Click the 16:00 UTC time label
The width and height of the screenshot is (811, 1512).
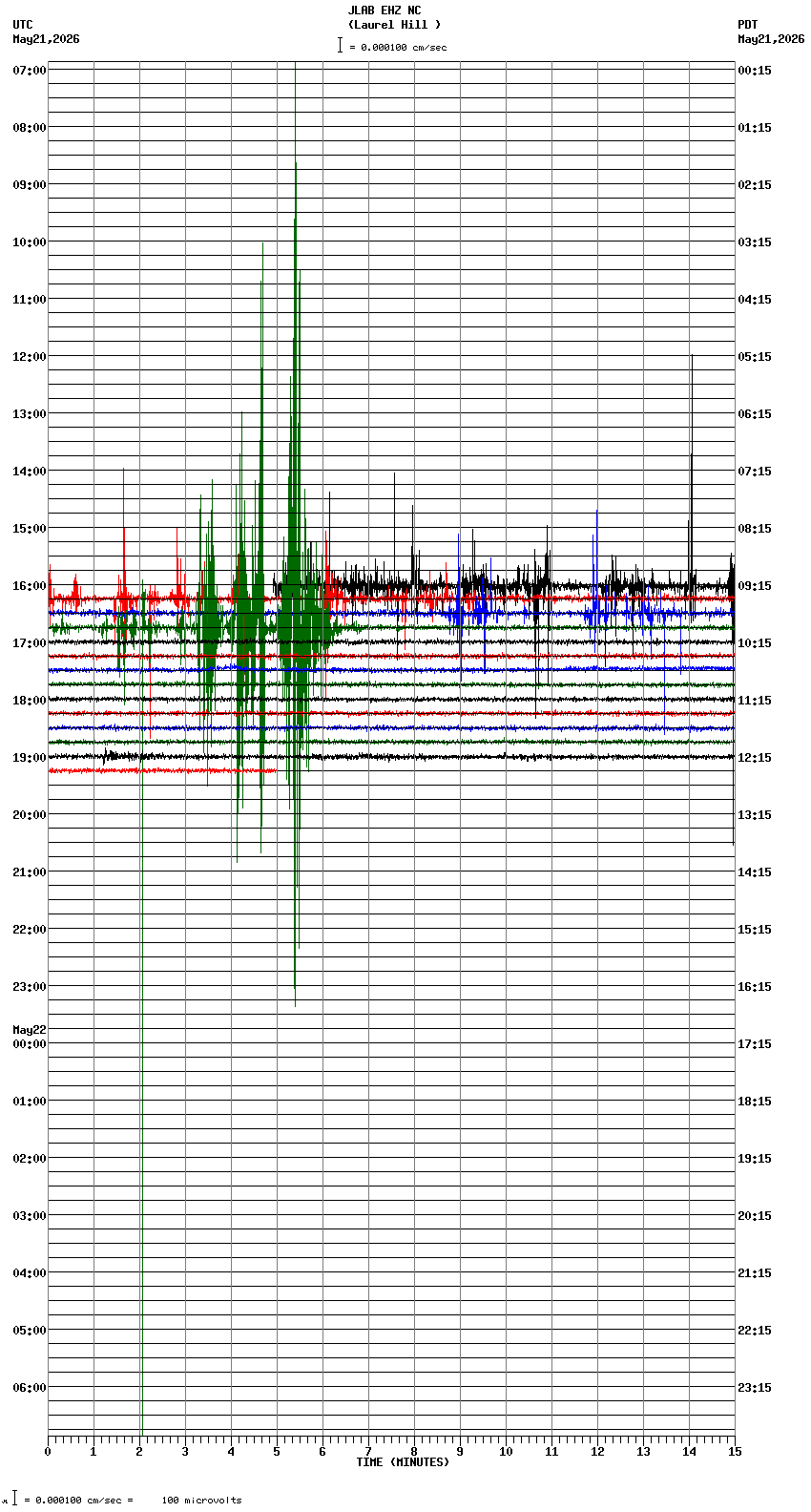[30, 586]
